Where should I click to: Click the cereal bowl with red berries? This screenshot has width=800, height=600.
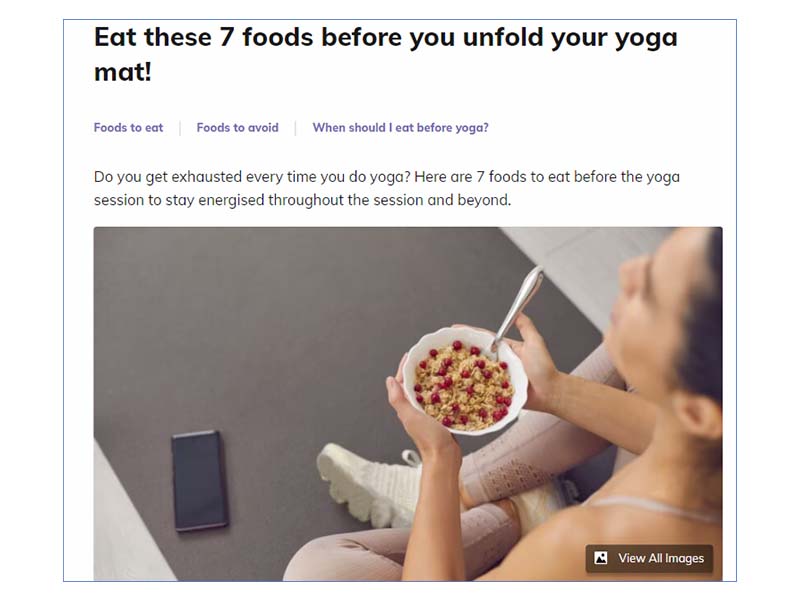464,380
